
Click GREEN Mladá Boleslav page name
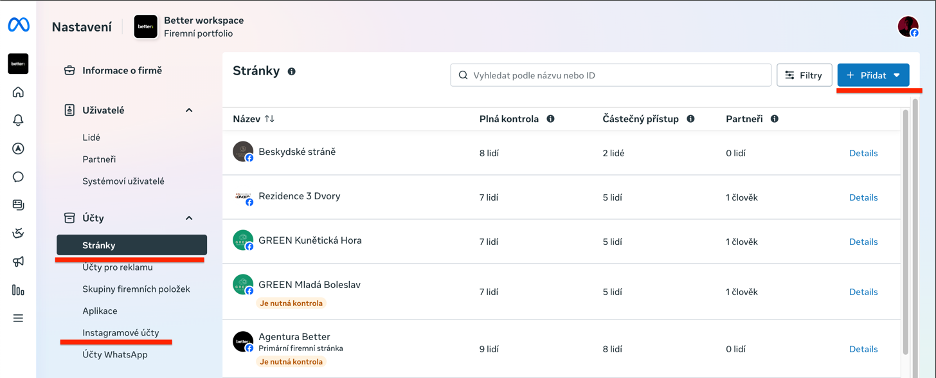(309, 285)
